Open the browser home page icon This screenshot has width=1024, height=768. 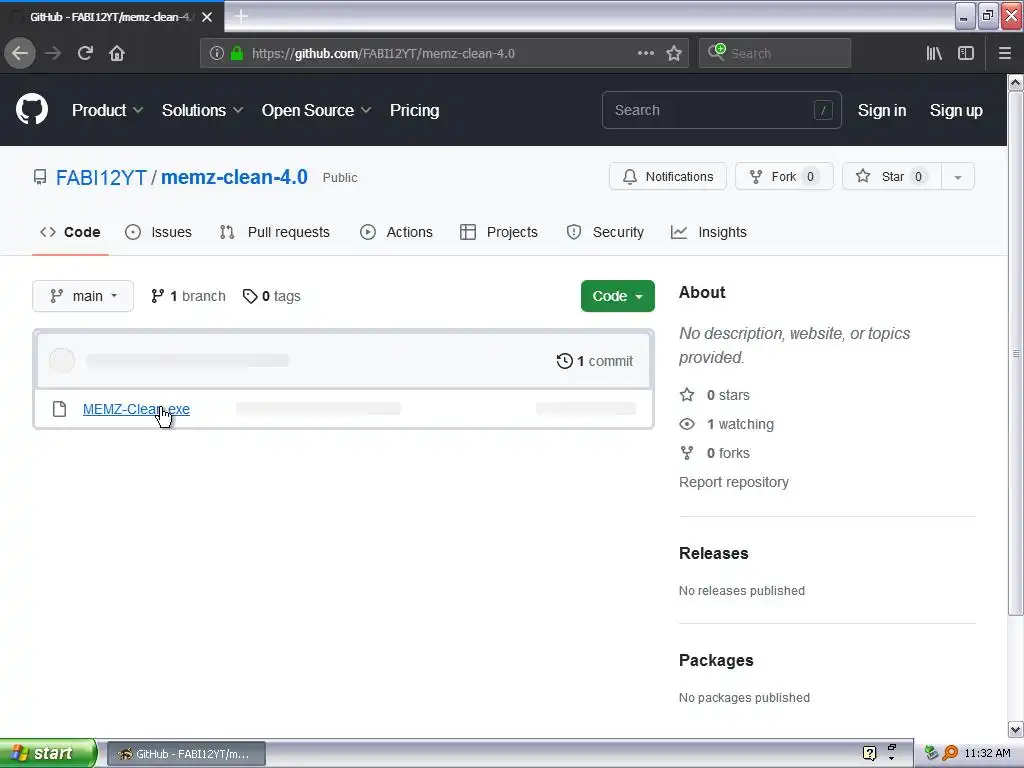pyautogui.click(x=117, y=53)
